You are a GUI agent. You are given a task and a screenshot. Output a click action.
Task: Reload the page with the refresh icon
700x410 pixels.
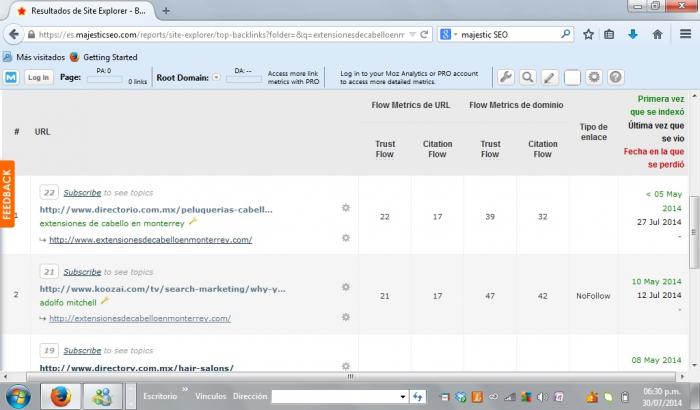point(424,34)
